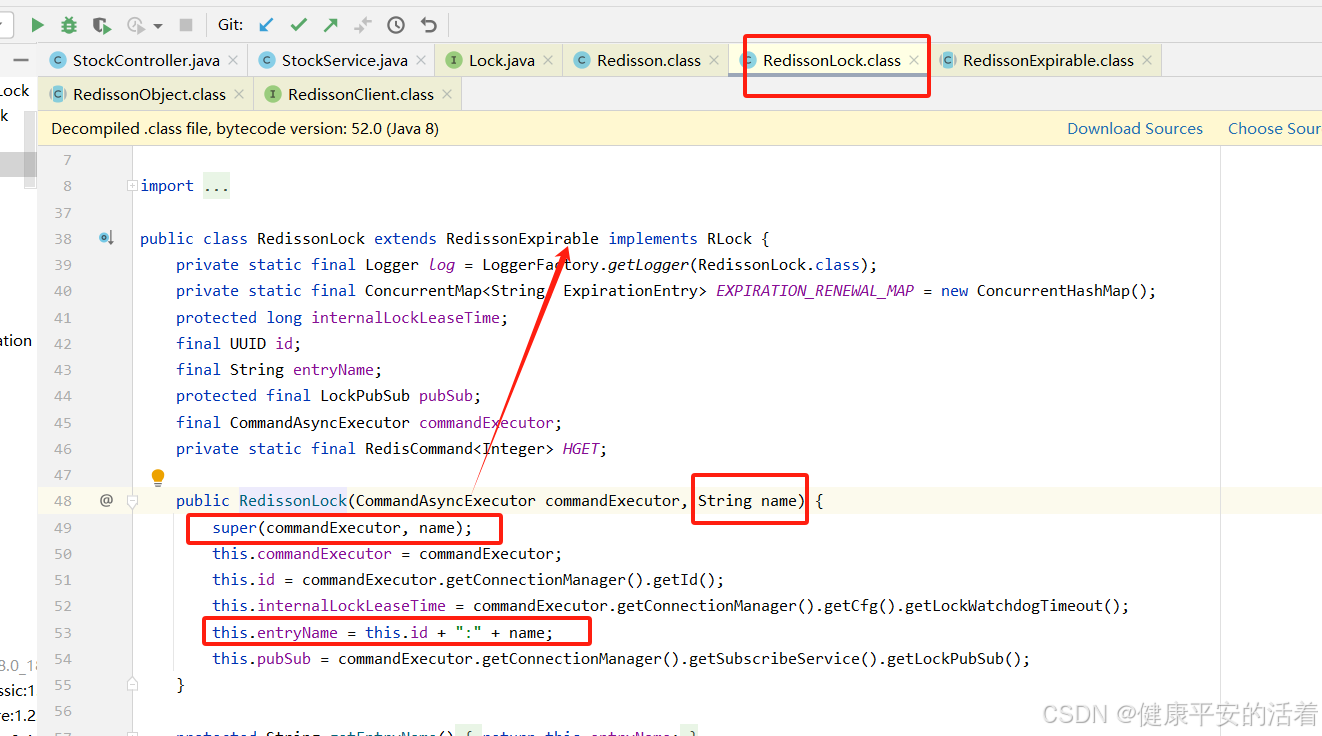1322x736 pixels.
Task: Click the Download Sources link
Action: [x=1135, y=128]
